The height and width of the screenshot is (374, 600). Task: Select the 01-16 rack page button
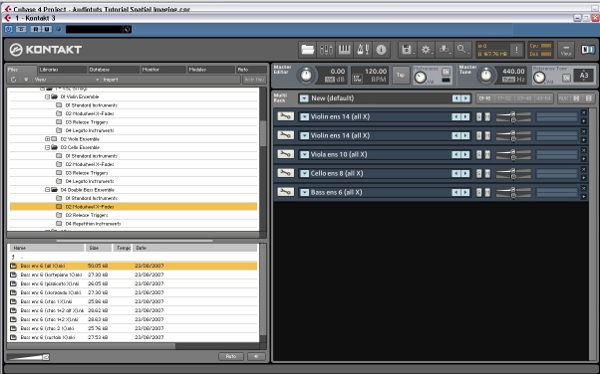(485, 98)
